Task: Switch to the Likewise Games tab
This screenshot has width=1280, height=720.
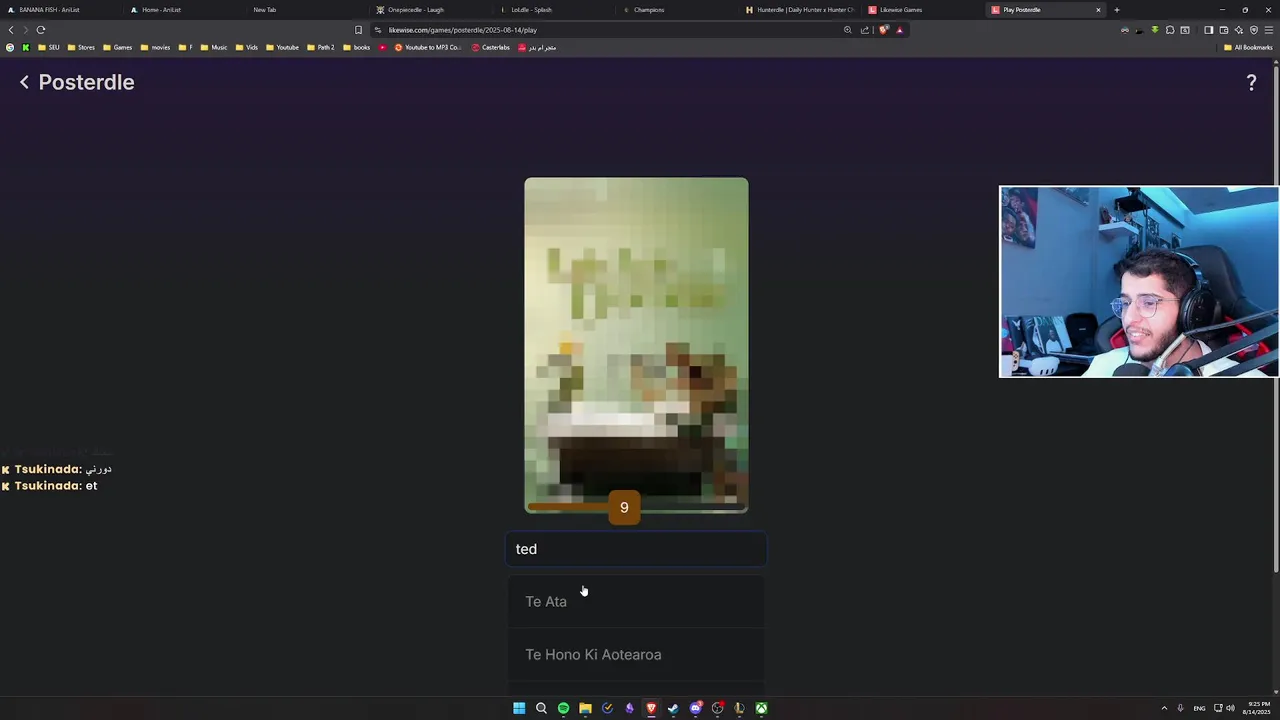Action: coord(923,10)
